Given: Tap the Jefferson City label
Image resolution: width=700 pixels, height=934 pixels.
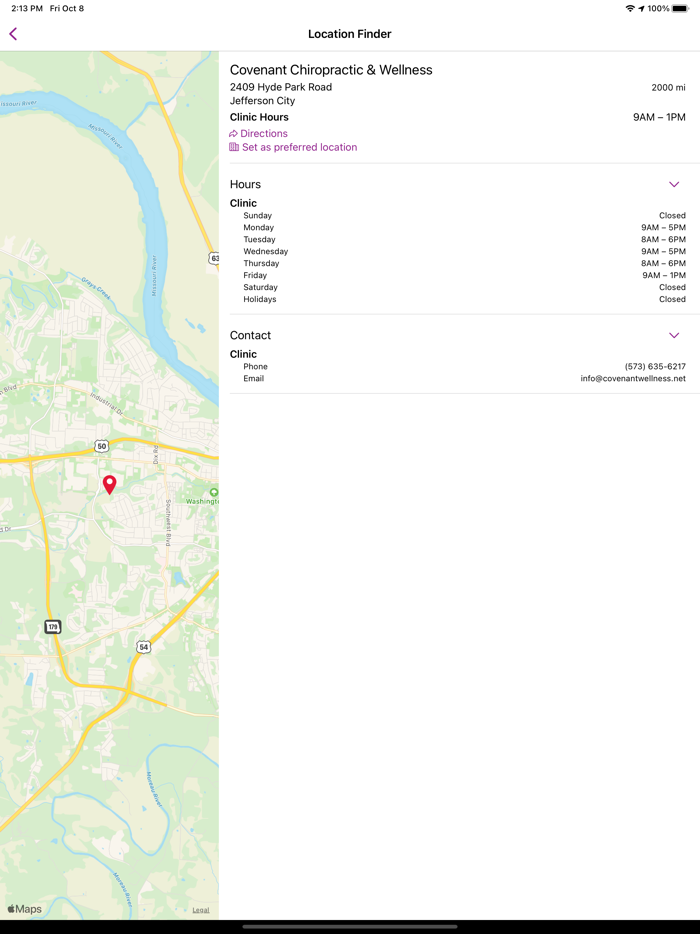Looking at the screenshot, I should click(262, 101).
